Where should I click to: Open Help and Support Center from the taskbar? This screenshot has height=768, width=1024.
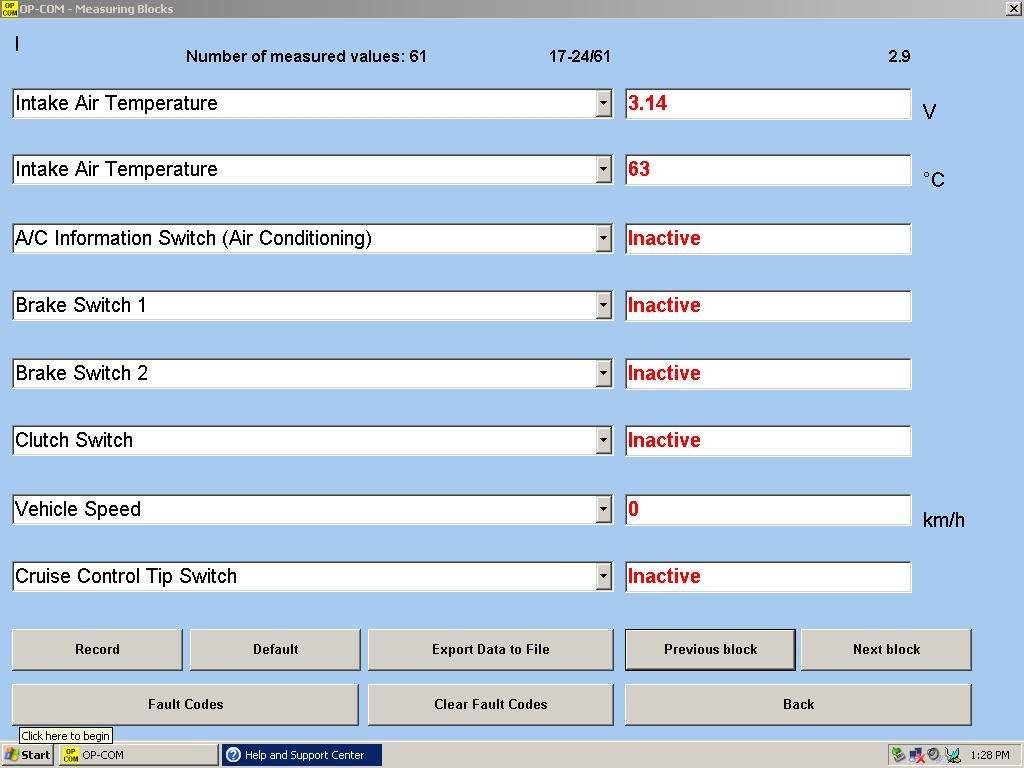coord(302,755)
